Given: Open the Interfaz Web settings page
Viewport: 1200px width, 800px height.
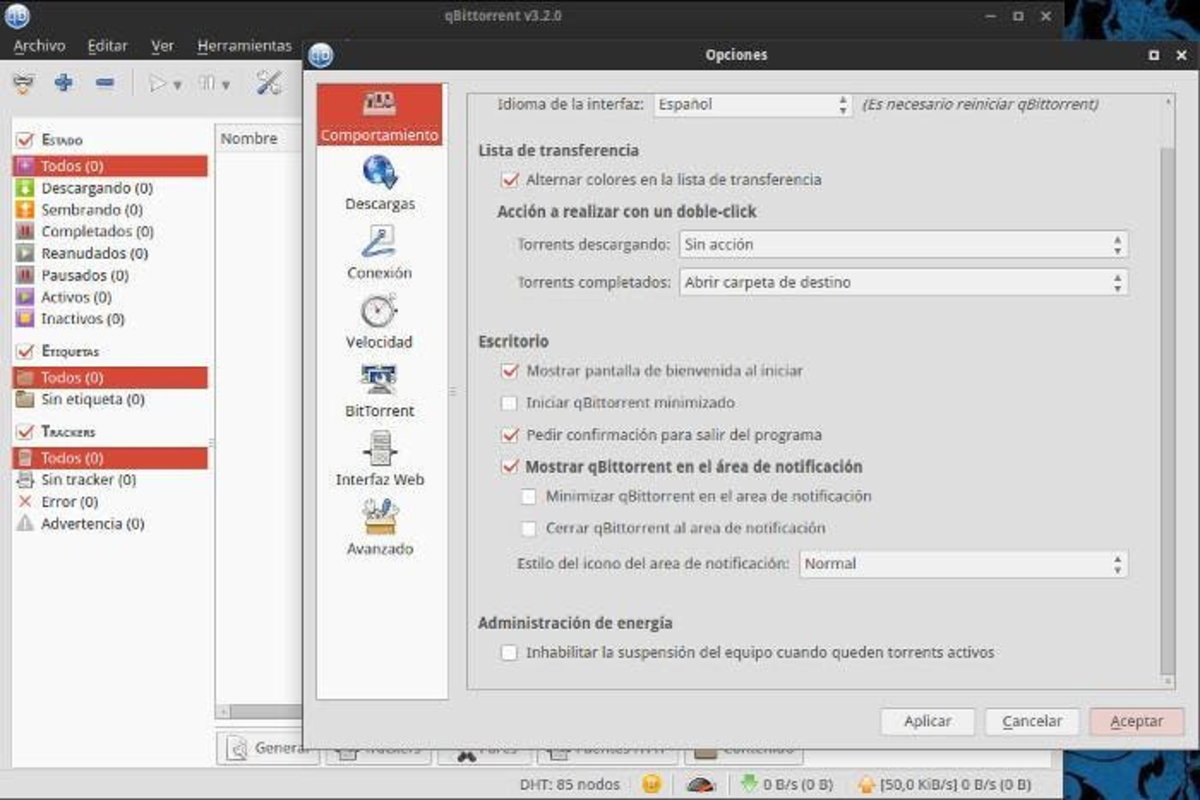Looking at the screenshot, I should [380, 460].
